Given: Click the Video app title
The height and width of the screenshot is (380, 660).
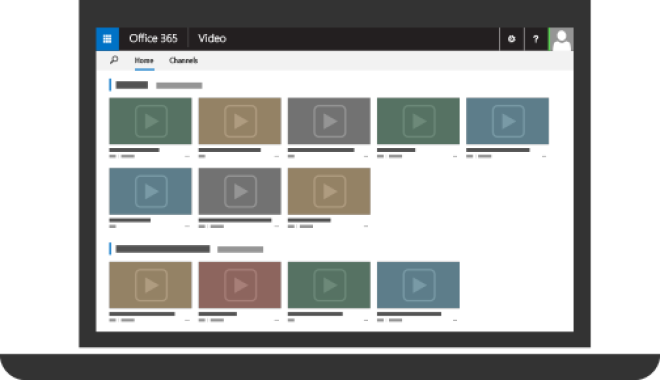Looking at the screenshot, I should [212, 39].
